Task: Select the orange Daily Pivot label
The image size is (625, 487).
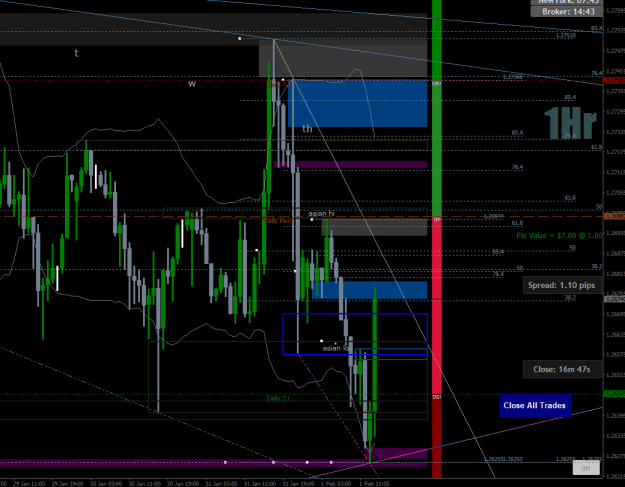Action: pyautogui.click(x=278, y=220)
